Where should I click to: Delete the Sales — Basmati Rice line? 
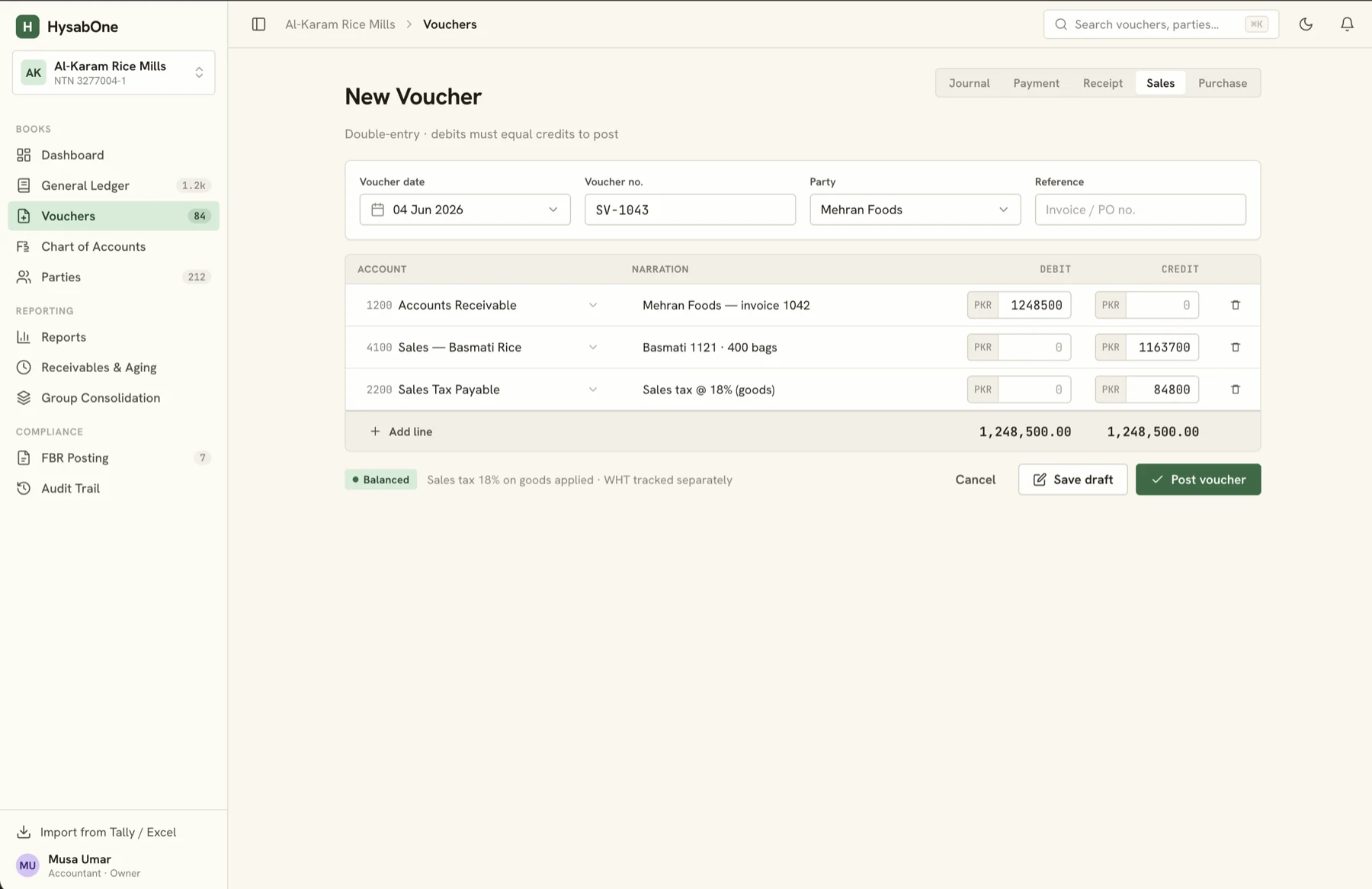point(1236,347)
